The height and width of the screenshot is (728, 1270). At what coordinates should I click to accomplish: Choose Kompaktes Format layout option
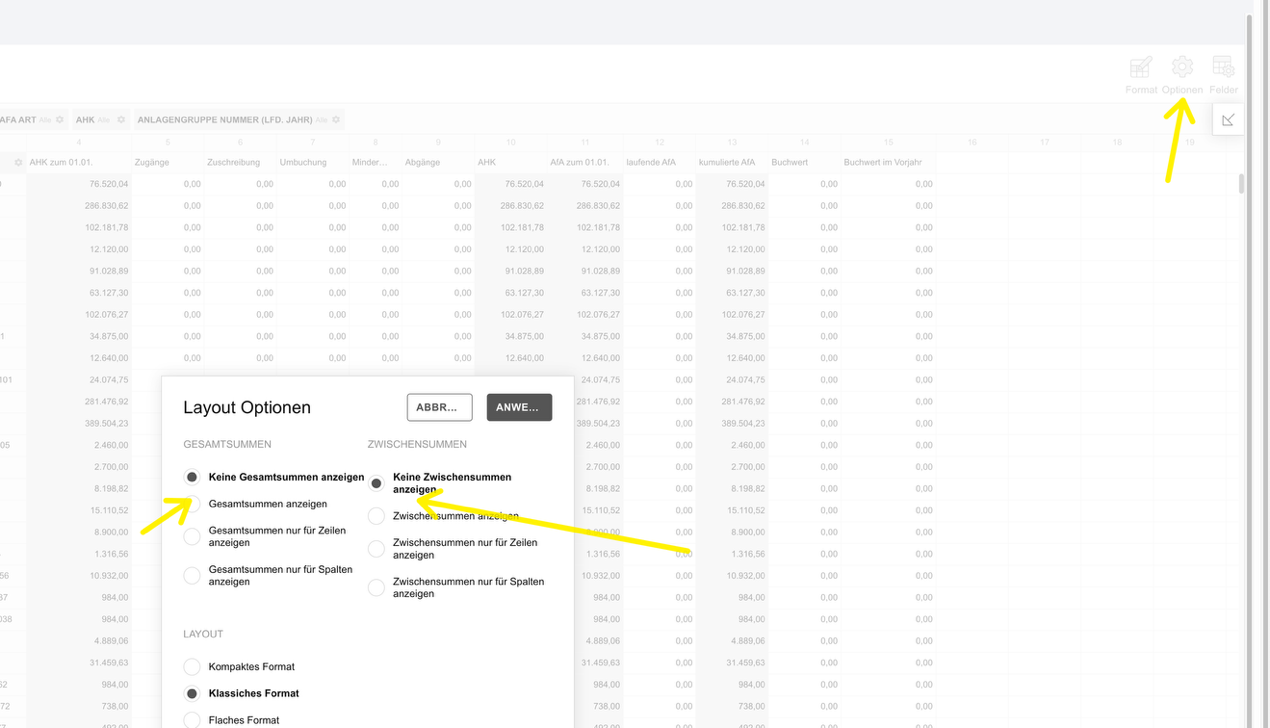pos(192,667)
